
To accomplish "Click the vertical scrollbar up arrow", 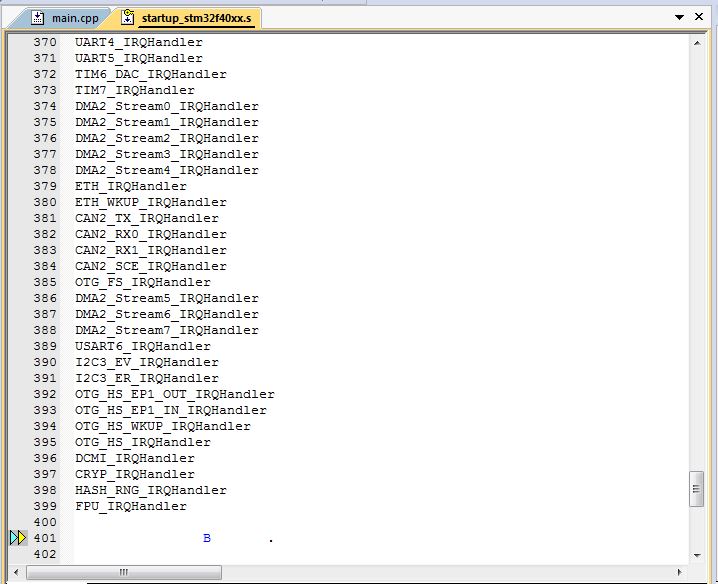I will (x=697, y=43).
